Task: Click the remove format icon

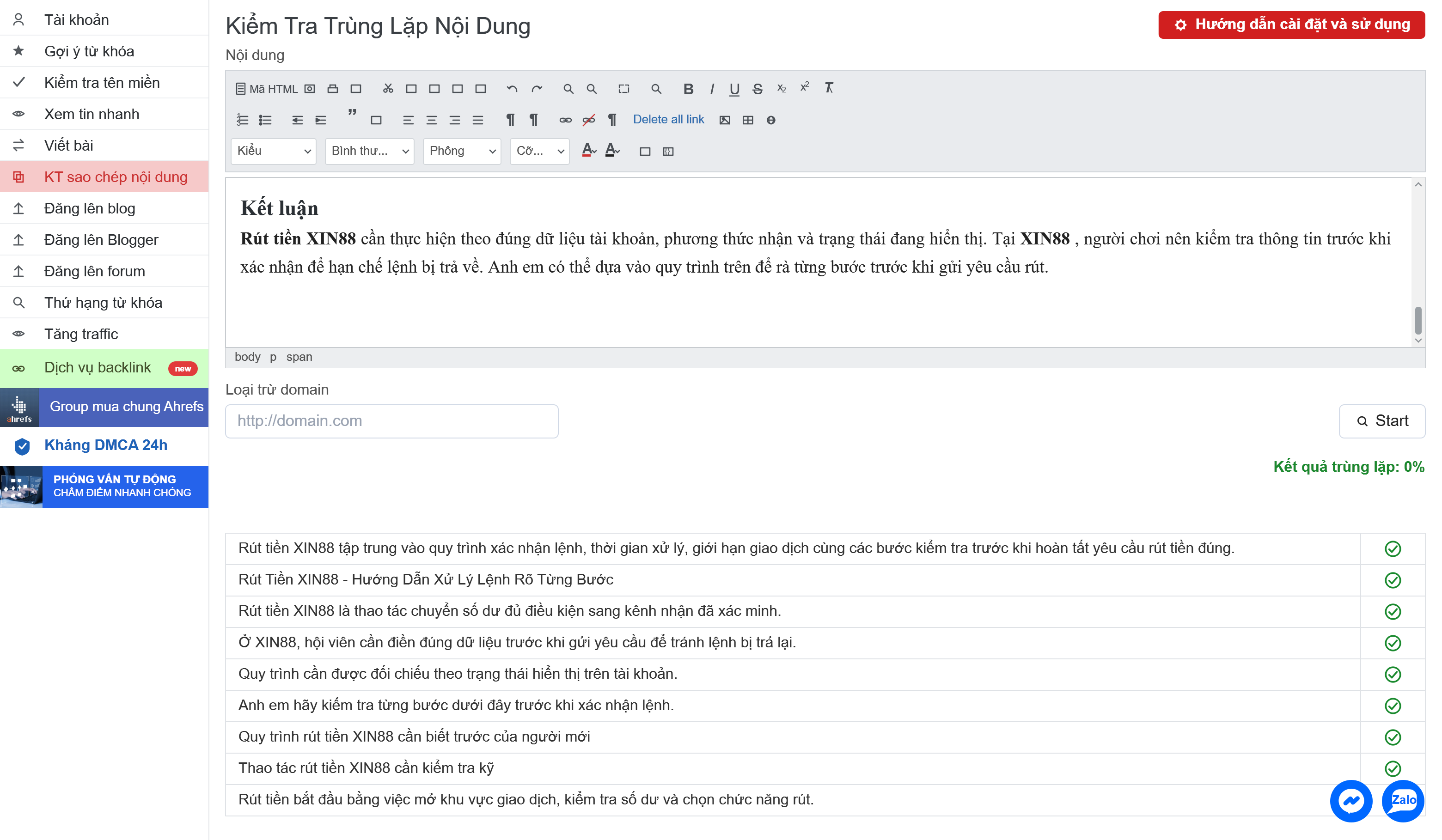Action: (x=829, y=87)
